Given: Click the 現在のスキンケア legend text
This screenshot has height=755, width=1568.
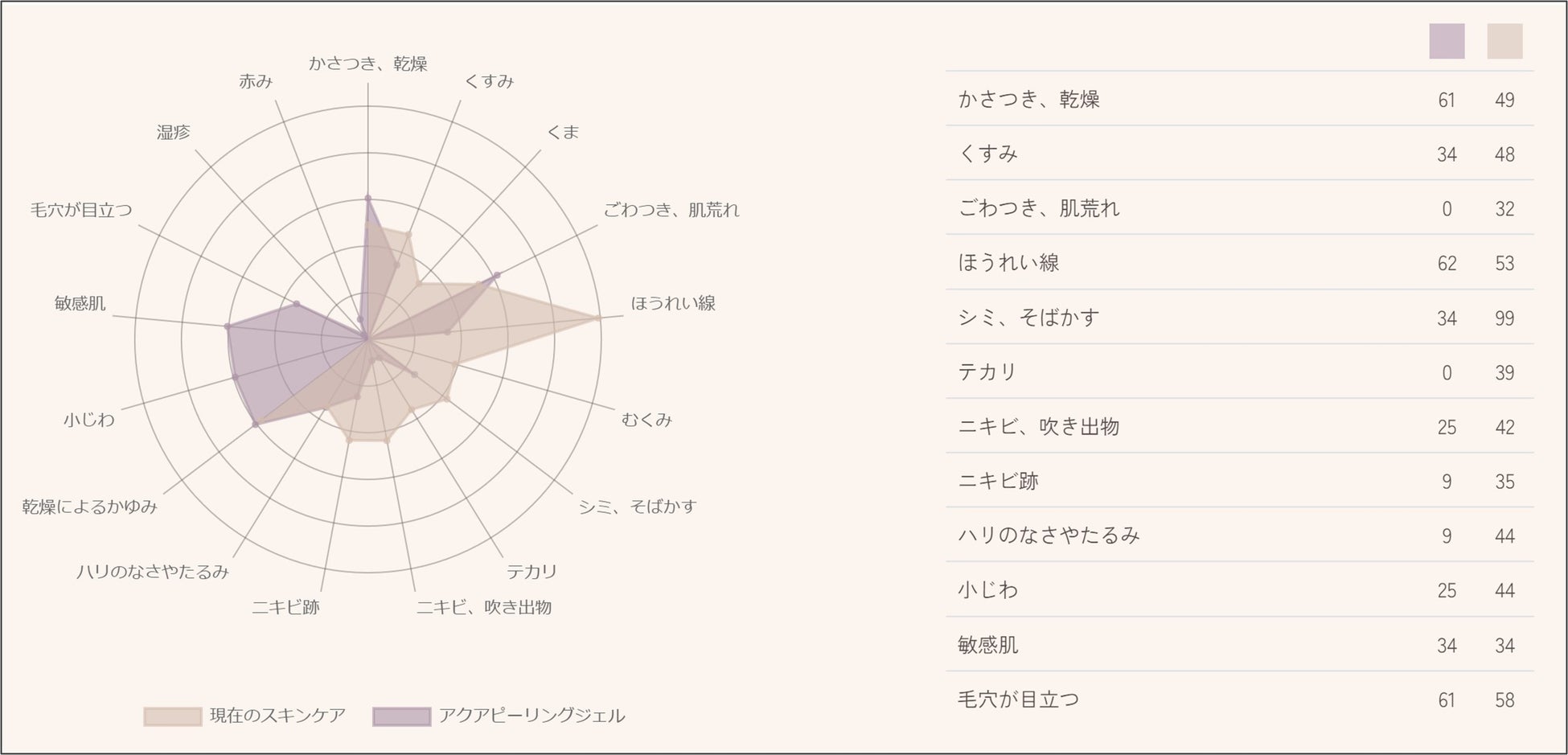Looking at the screenshot, I should pos(277,716).
